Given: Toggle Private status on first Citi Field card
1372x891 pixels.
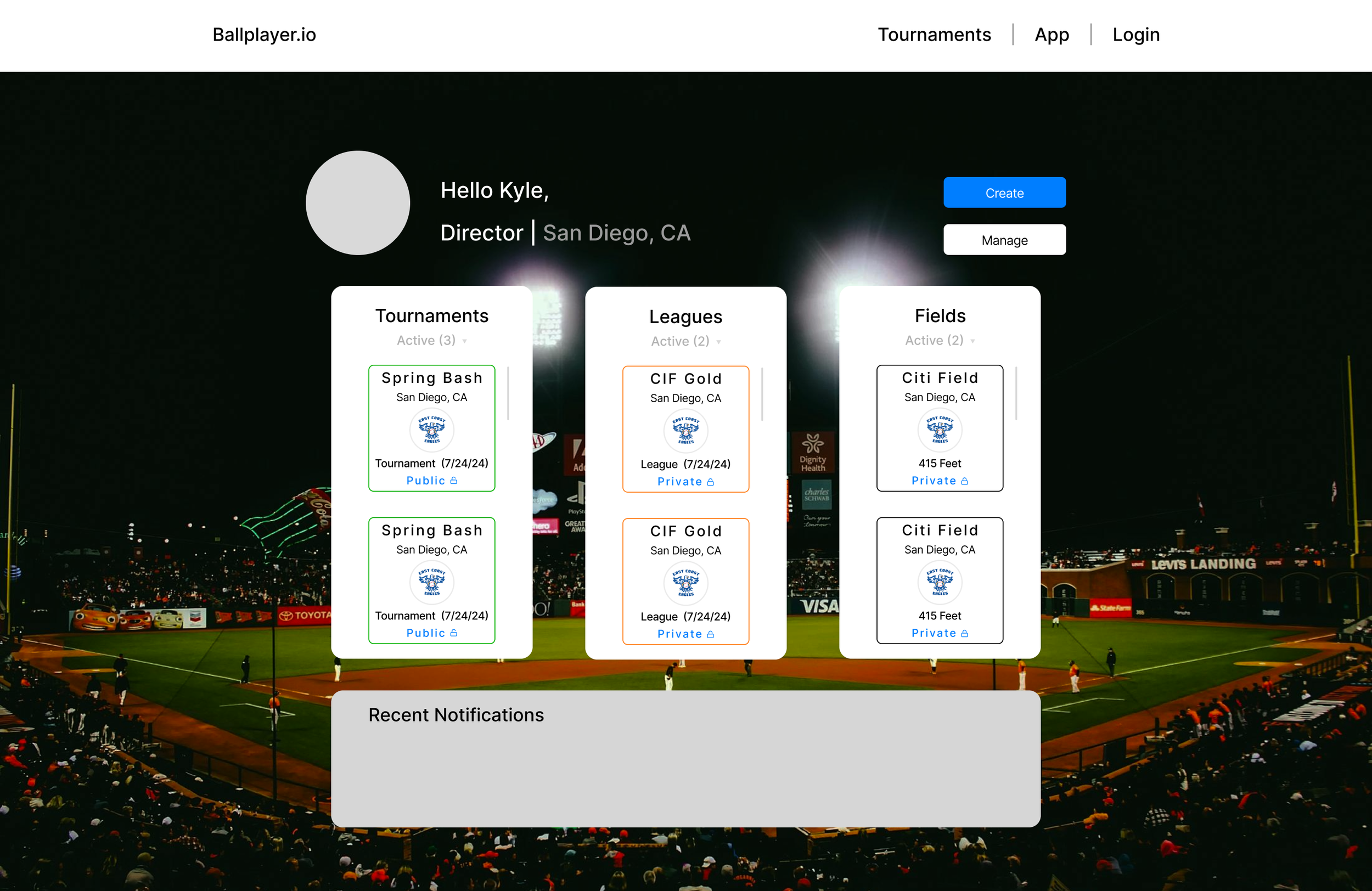Looking at the screenshot, I should (x=934, y=481).
